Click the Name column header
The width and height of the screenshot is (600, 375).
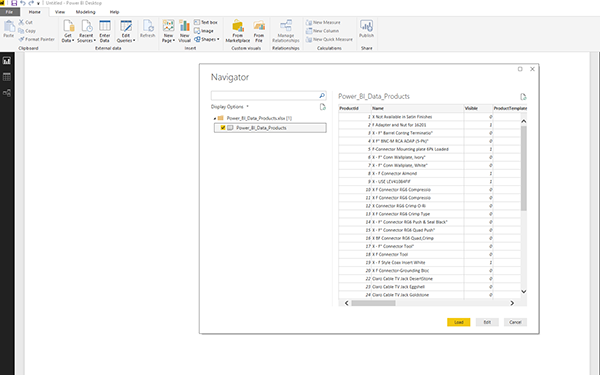click(x=417, y=108)
